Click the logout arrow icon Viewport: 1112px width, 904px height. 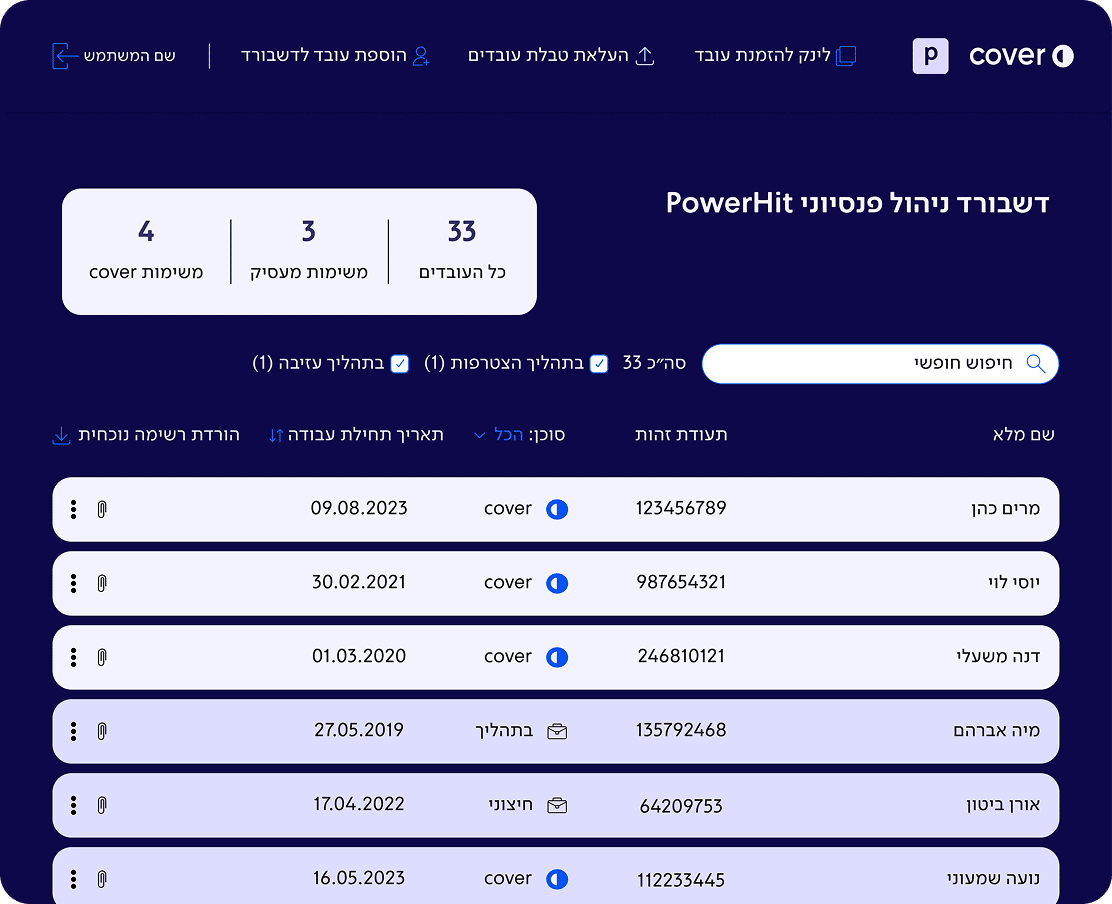click(63, 56)
